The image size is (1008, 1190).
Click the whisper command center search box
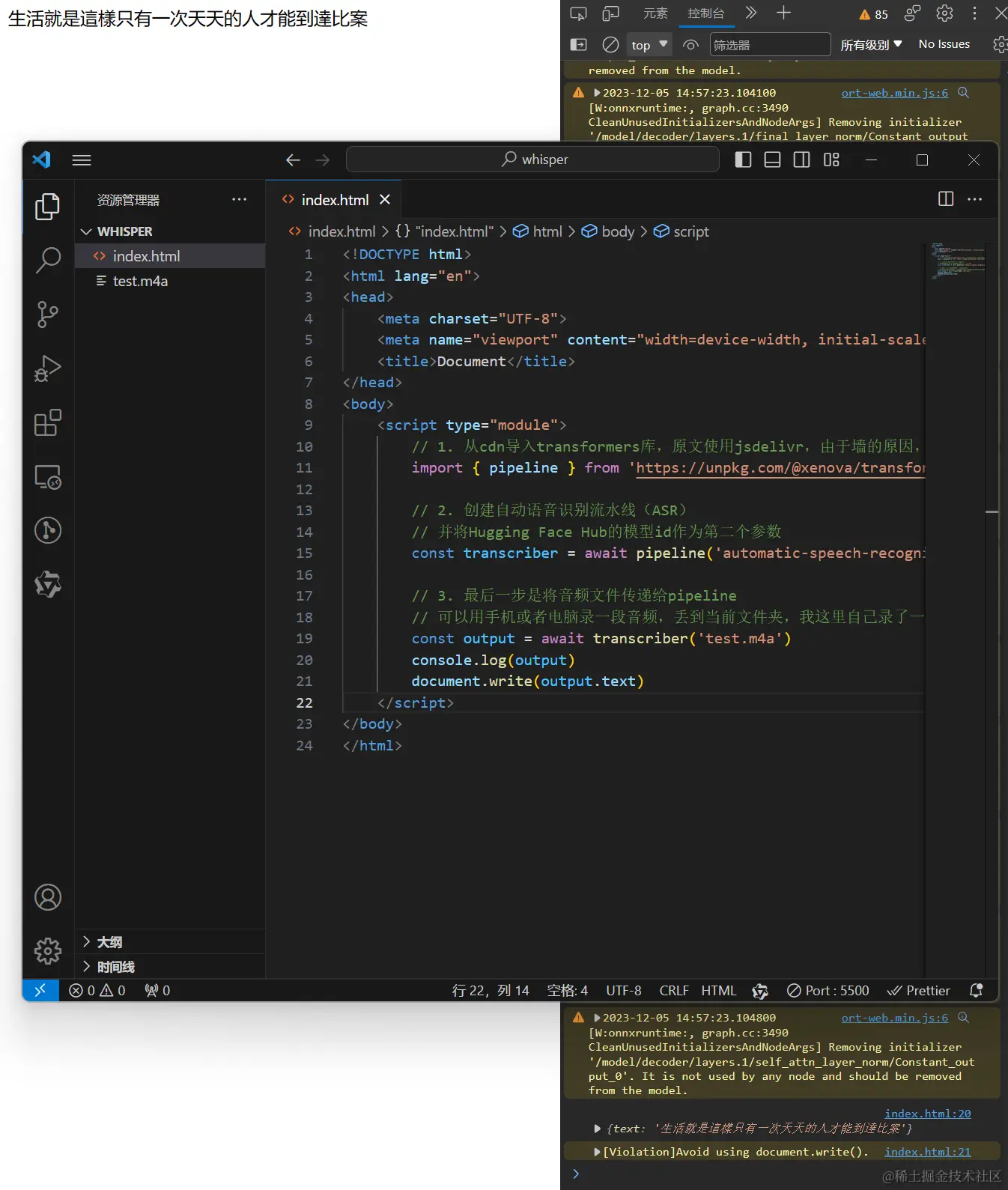click(x=532, y=160)
